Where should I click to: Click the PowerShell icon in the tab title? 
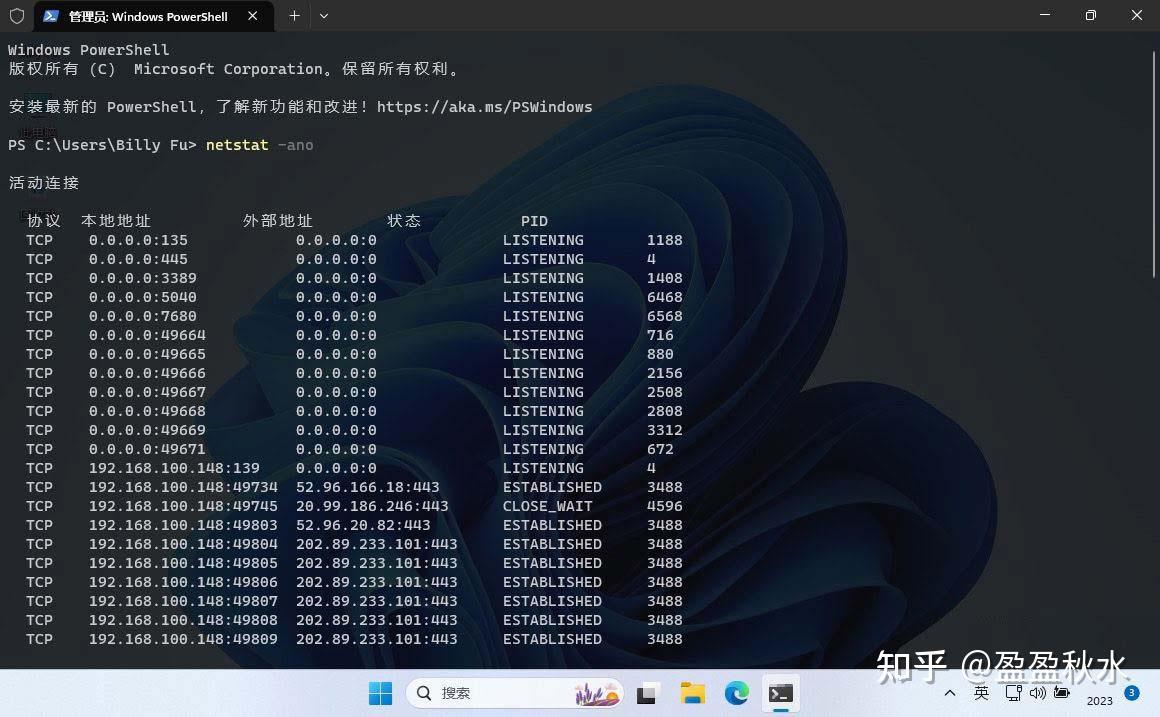pos(50,16)
